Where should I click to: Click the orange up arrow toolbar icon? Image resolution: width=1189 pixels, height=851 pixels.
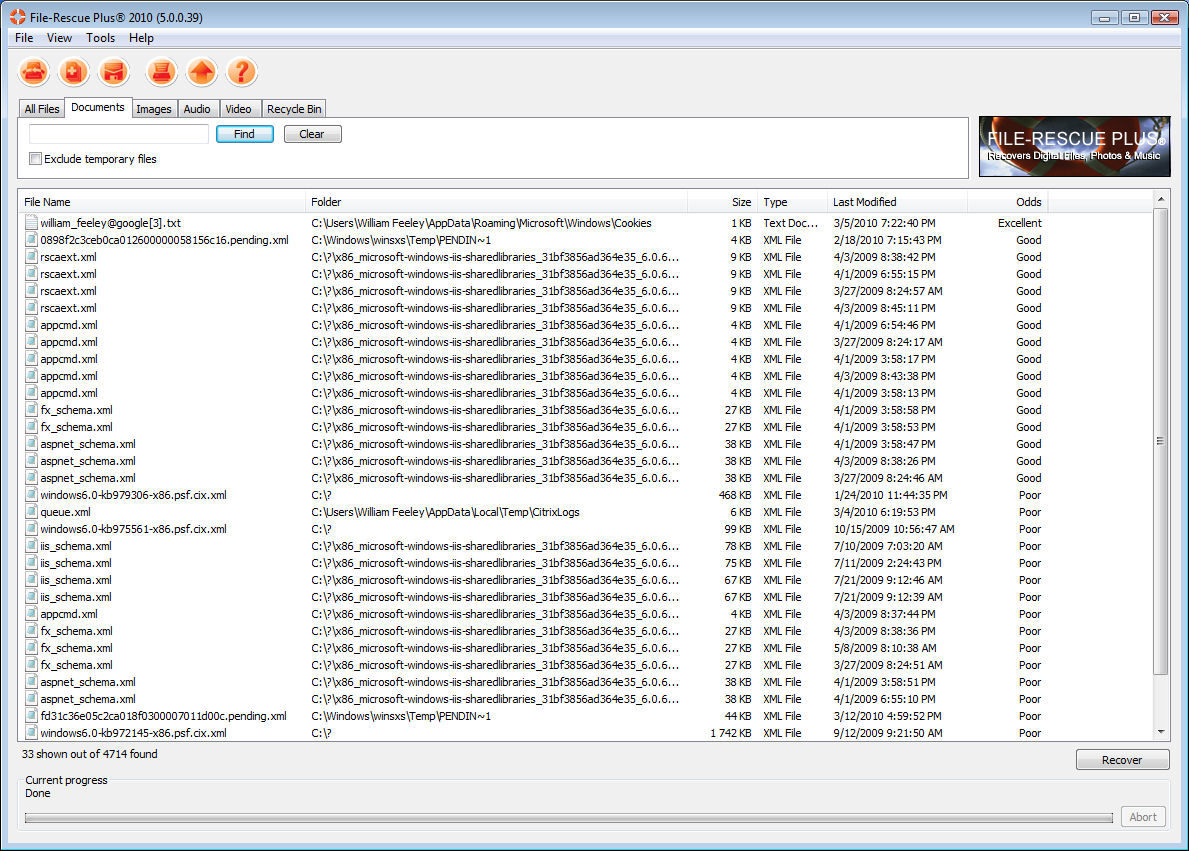tap(202, 72)
